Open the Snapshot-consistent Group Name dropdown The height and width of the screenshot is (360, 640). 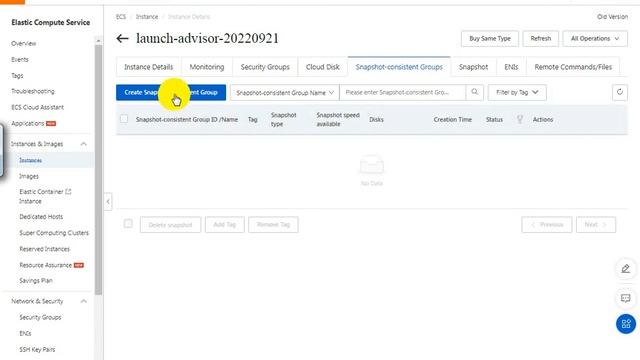tap(284, 93)
